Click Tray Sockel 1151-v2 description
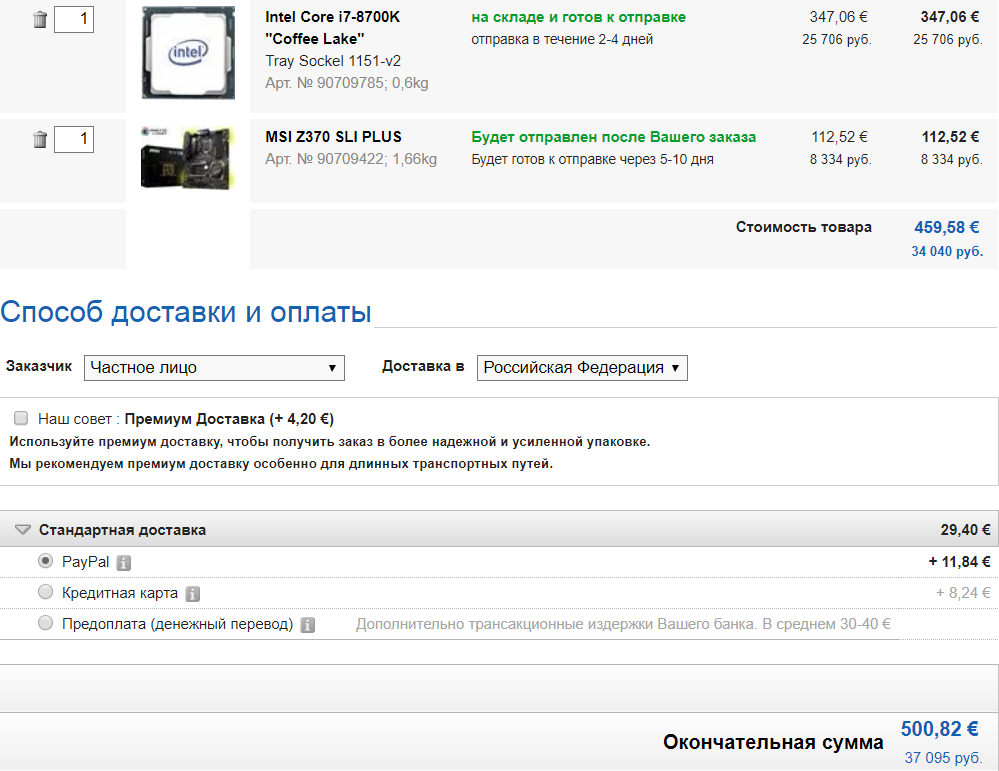999x771 pixels. 333,61
